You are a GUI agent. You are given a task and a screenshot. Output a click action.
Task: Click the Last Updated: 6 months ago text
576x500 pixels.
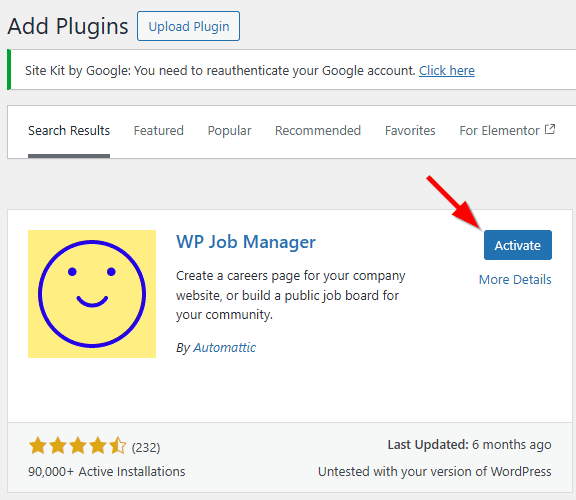click(x=469, y=445)
